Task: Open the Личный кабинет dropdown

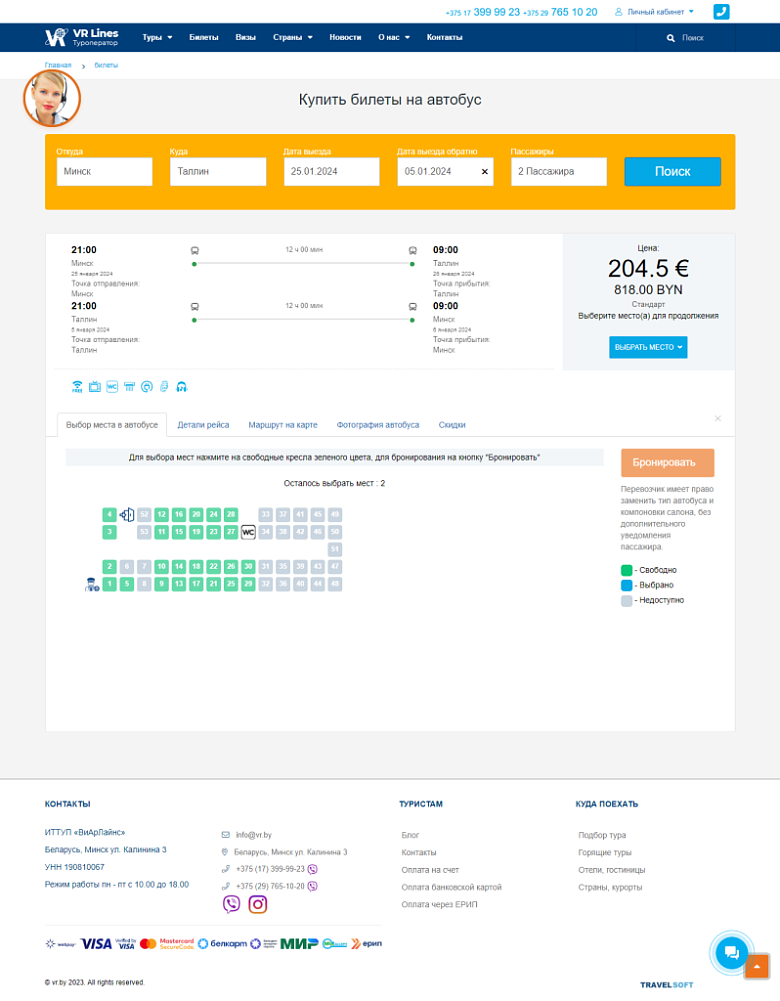Action: pyautogui.click(x=654, y=12)
